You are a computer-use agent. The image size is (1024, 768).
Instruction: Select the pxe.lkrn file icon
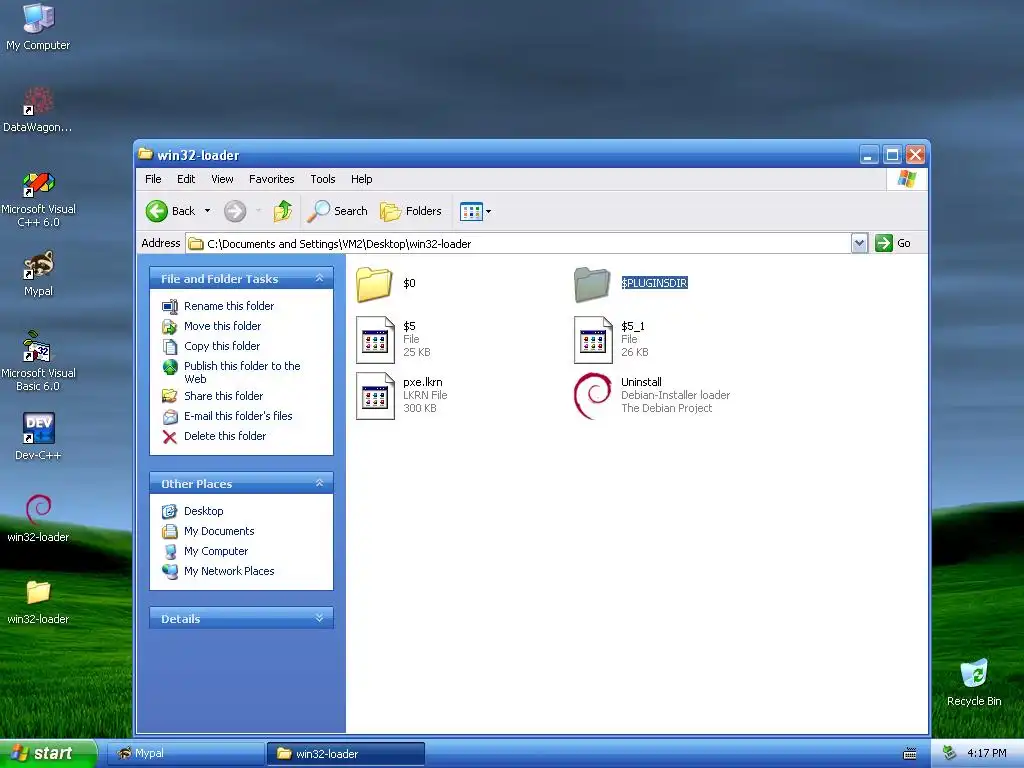(x=375, y=396)
